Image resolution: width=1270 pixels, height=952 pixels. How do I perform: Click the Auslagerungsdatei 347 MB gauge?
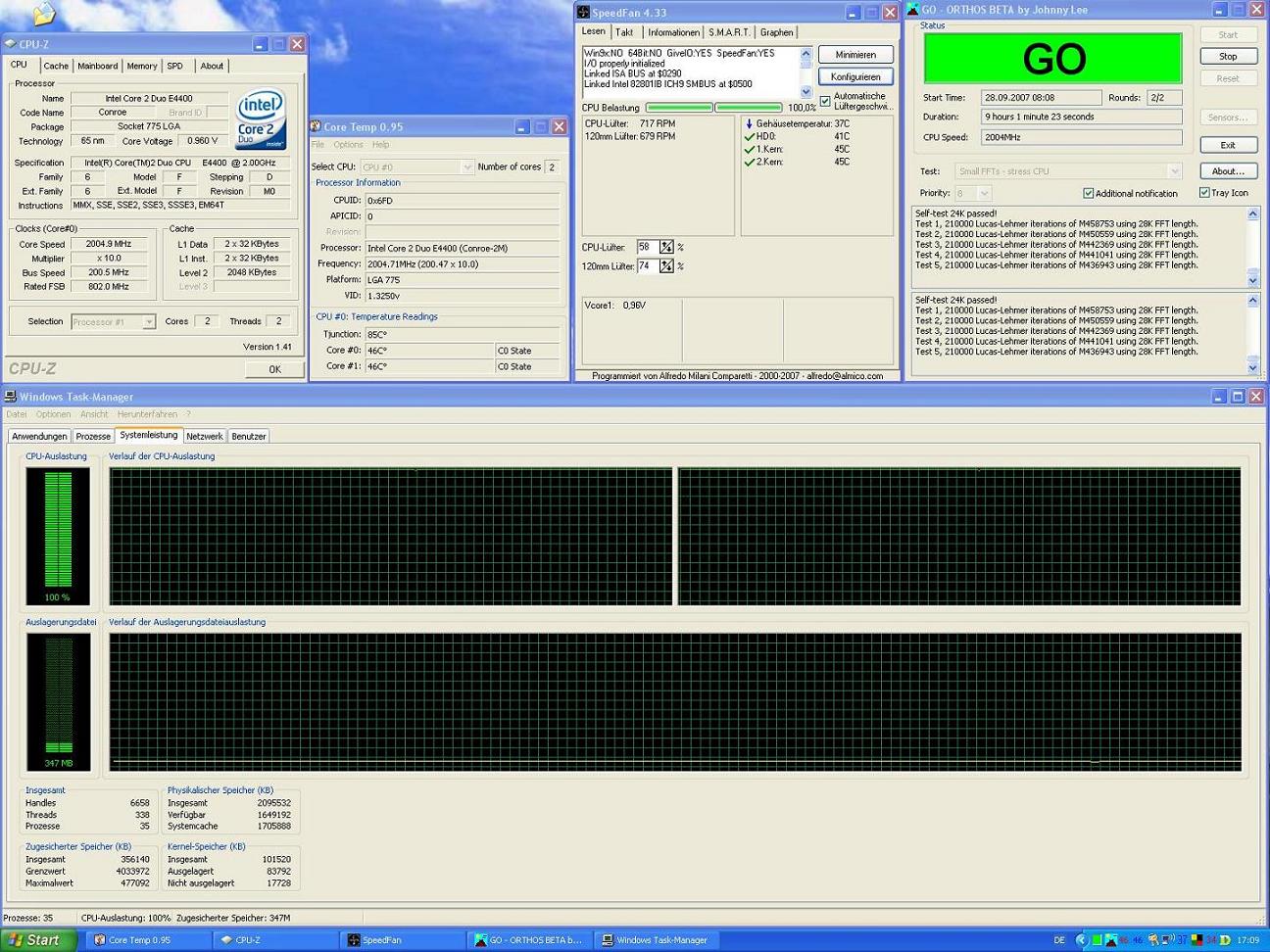(58, 701)
